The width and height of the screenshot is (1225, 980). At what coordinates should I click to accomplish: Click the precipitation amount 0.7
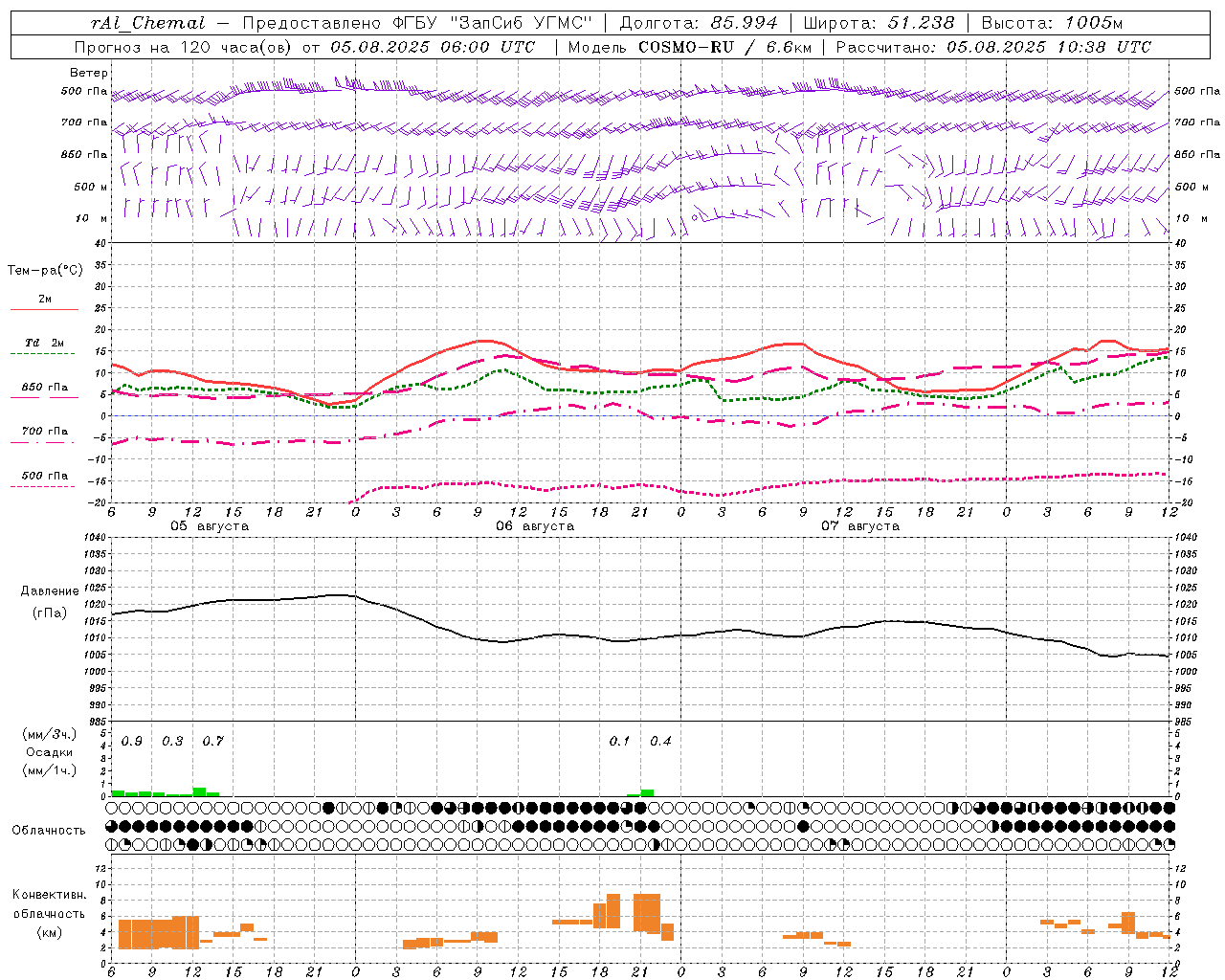[x=212, y=741]
